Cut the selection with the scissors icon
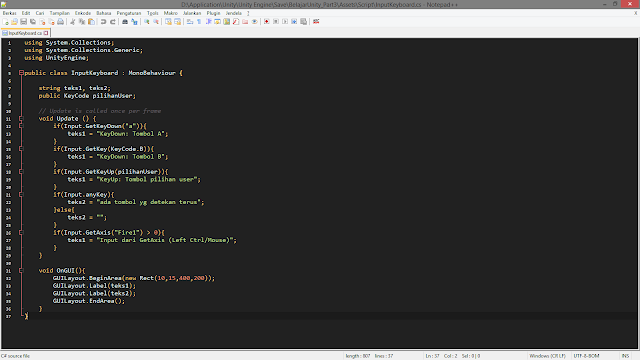Screen dimensions: 640x360 (73, 22)
